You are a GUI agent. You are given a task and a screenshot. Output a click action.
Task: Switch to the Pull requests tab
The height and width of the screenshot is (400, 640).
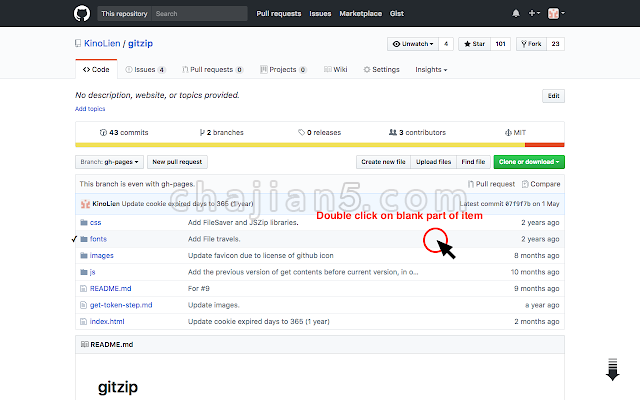[213, 69]
